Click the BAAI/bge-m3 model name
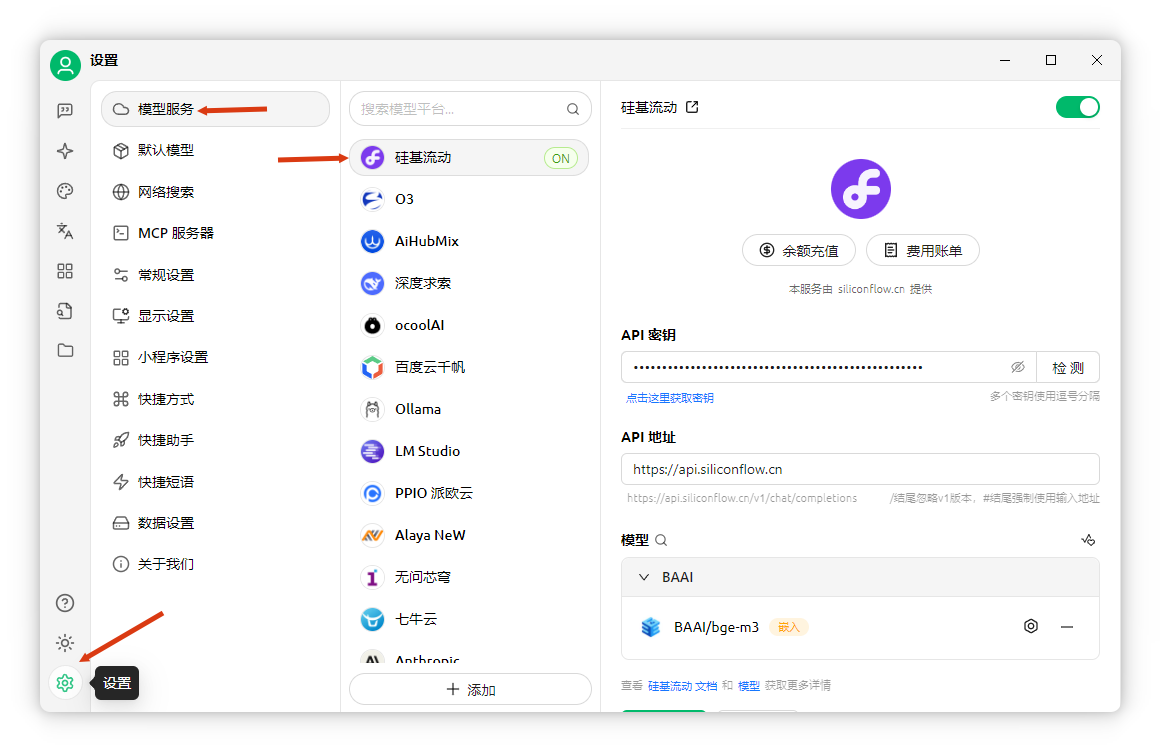Image resolution: width=1161 pixels, height=752 pixels. tap(716, 627)
